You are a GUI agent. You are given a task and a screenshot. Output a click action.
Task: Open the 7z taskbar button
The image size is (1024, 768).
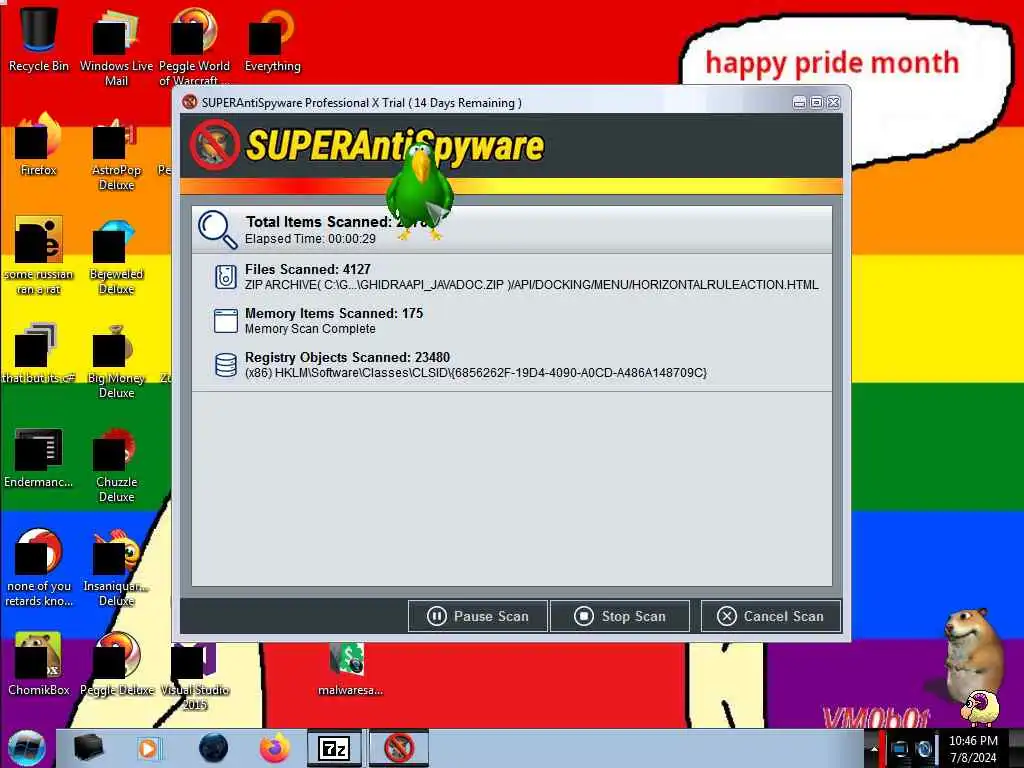tap(334, 748)
